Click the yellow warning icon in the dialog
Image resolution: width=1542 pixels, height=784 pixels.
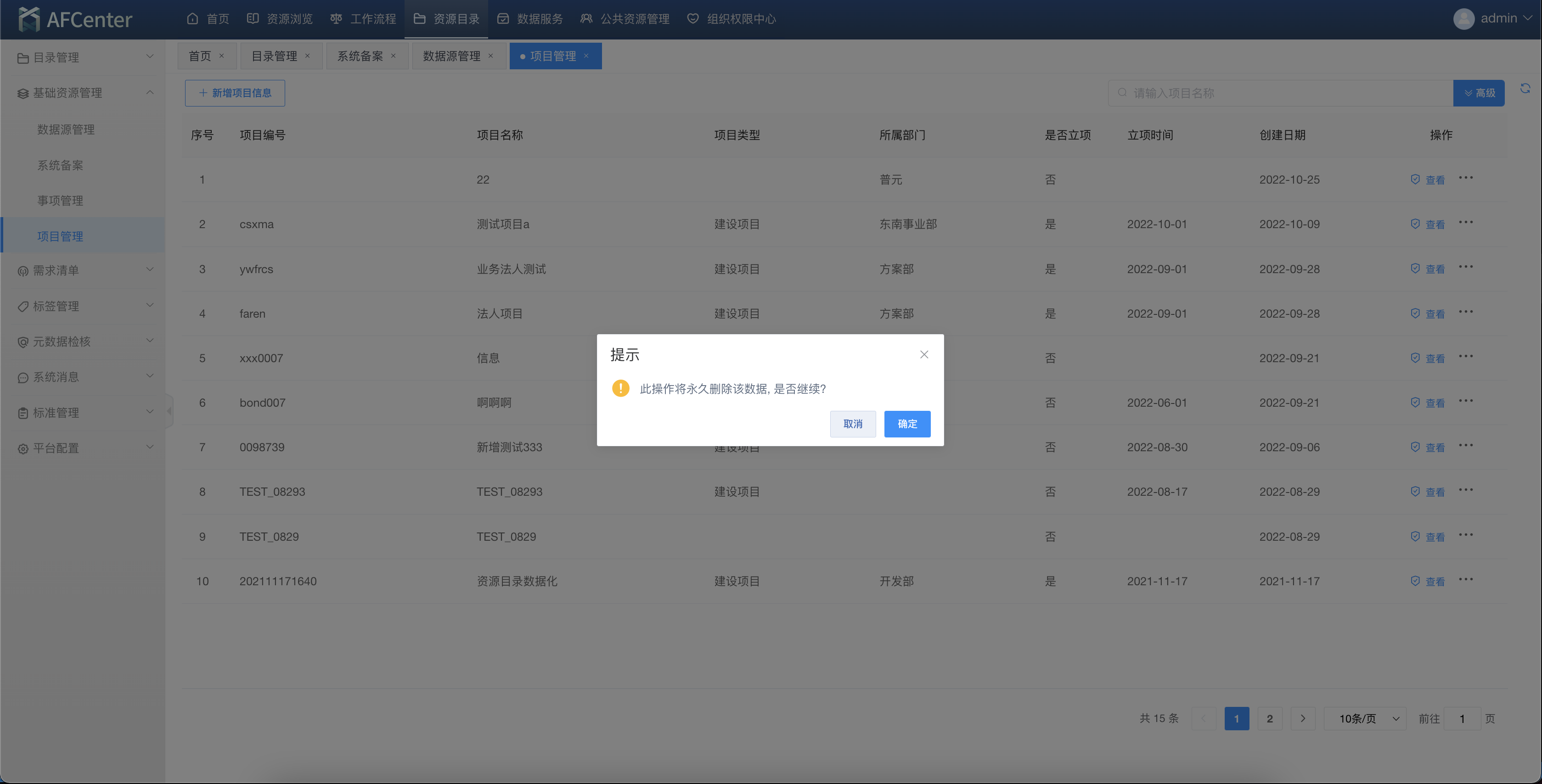click(621, 388)
